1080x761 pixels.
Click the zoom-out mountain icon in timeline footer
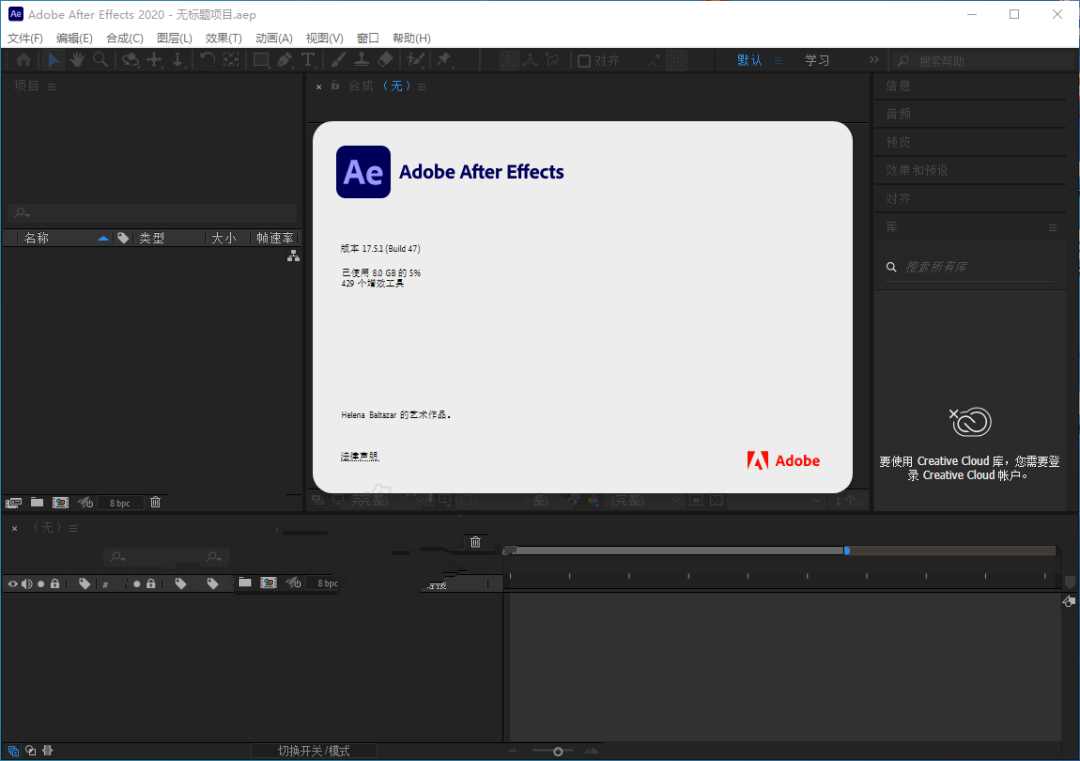tap(513, 751)
